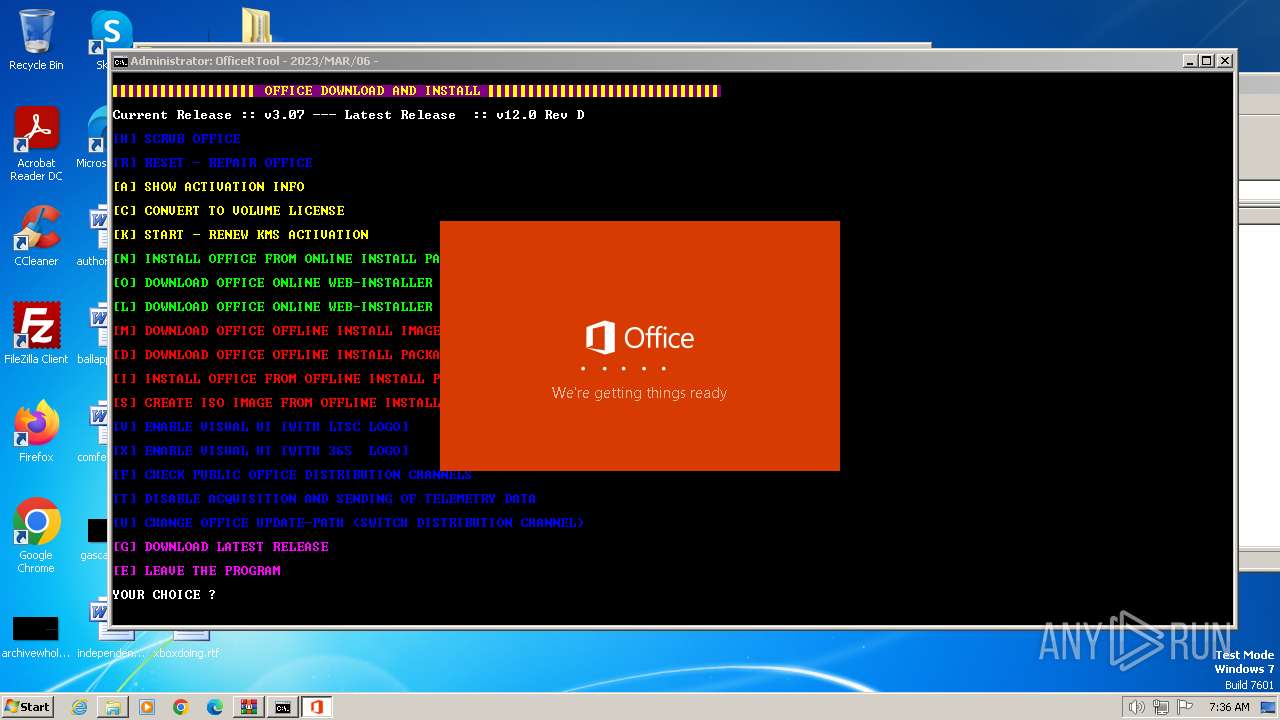Image resolution: width=1280 pixels, height=720 pixels.
Task: Click the network tray icon
Action: pyautogui.click(x=1160, y=707)
